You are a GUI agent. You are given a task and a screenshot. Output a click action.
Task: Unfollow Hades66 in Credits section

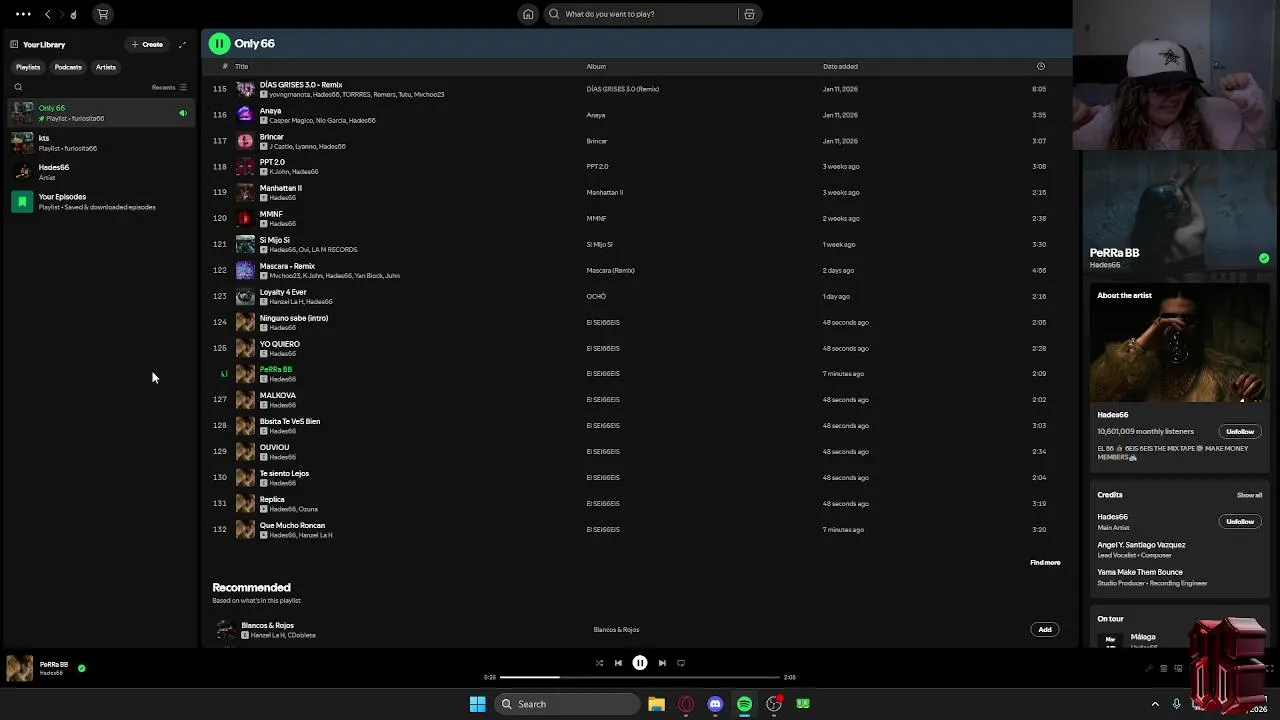coord(1240,522)
